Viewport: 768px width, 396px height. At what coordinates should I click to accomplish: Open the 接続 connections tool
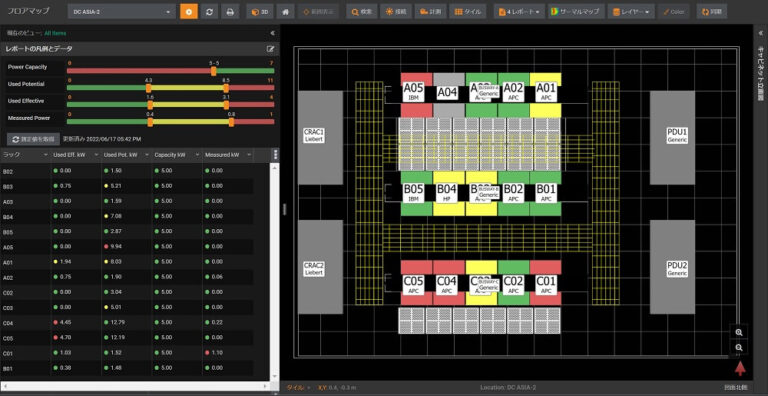click(396, 11)
